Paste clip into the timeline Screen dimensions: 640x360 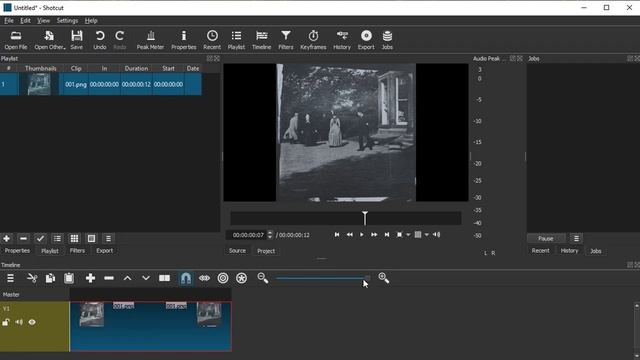(x=69, y=278)
